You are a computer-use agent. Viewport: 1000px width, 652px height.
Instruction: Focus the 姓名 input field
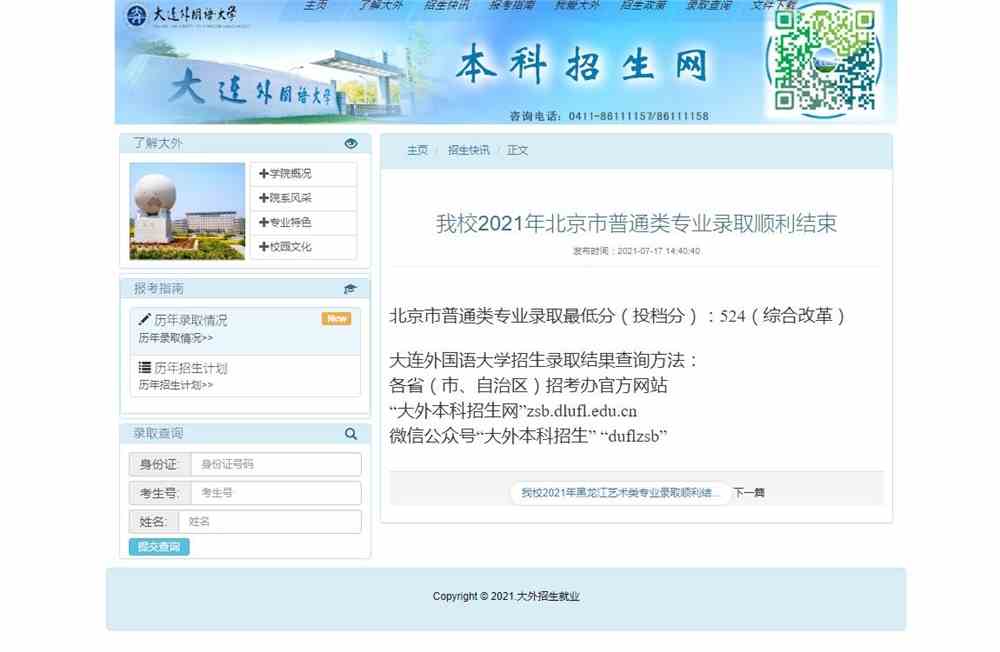[x=270, y=522]
